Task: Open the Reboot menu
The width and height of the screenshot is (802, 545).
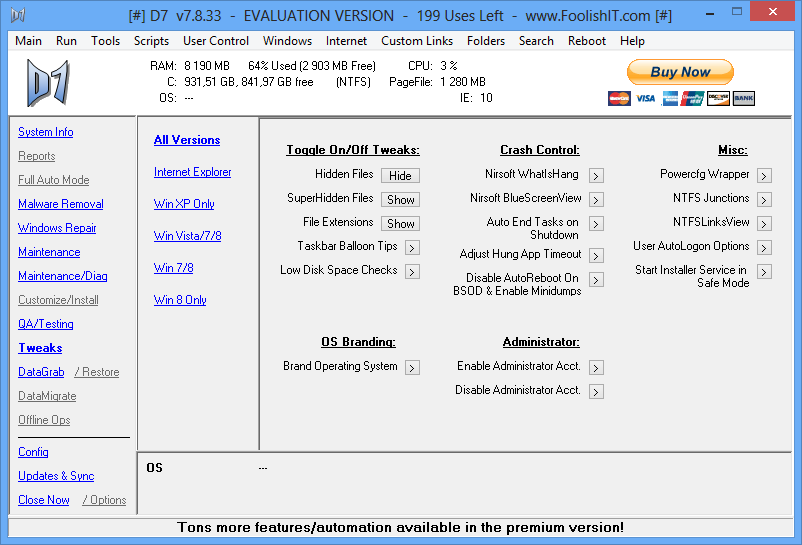Action: point(587,41)
